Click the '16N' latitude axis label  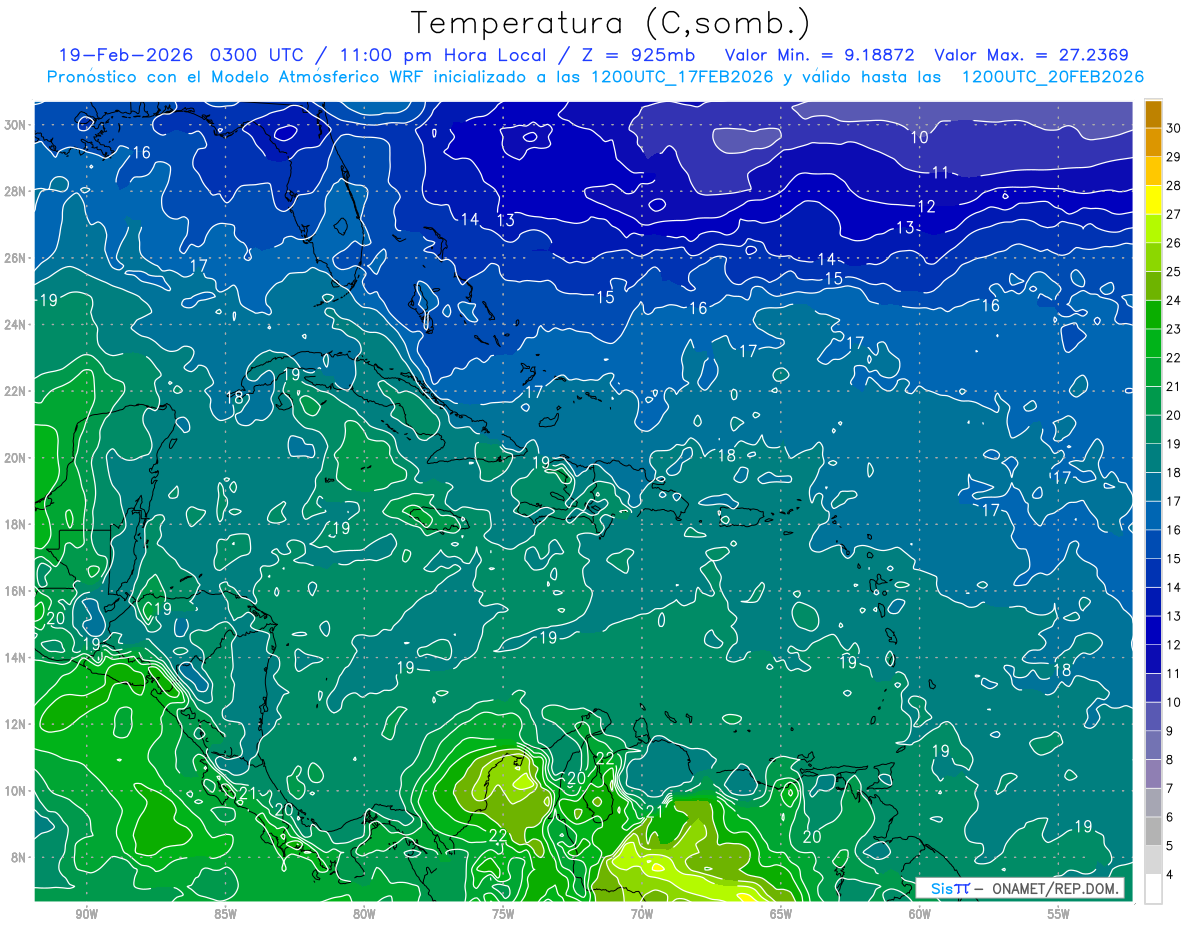pos(16,591)
